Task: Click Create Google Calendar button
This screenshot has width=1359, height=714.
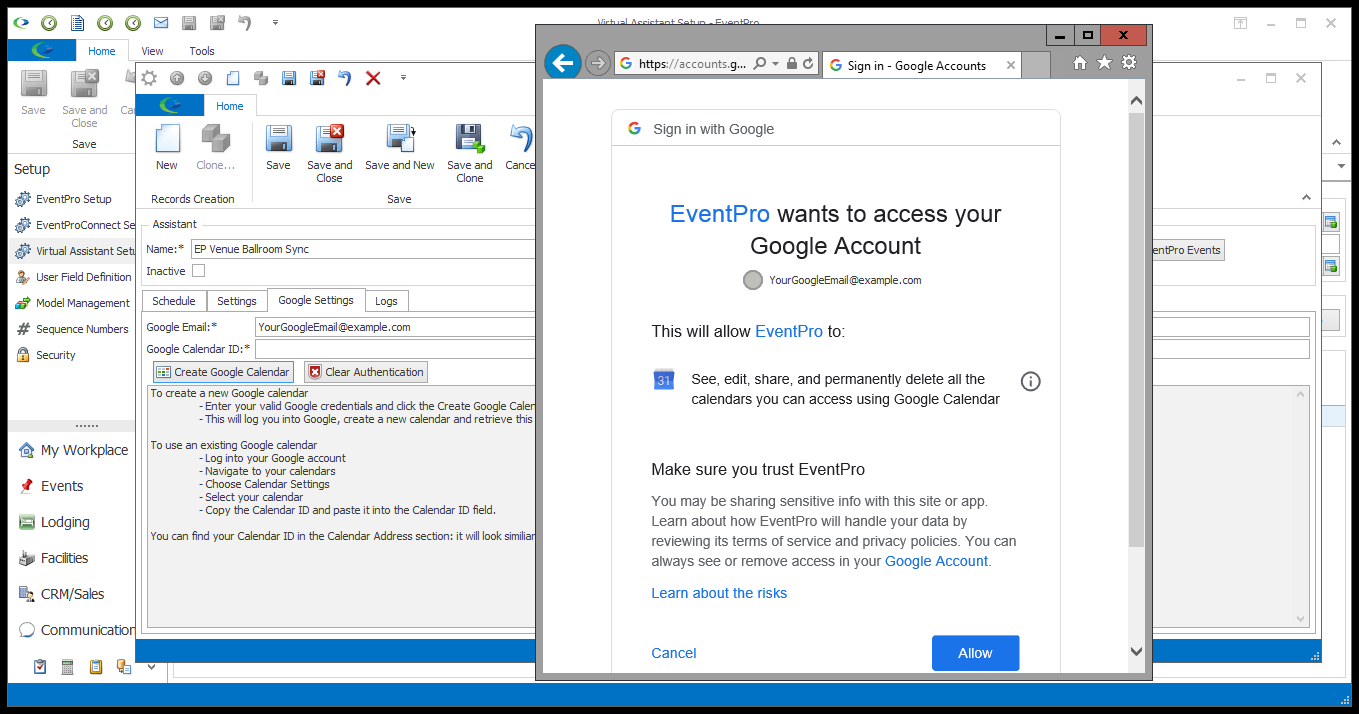Action: click(223, 372)
